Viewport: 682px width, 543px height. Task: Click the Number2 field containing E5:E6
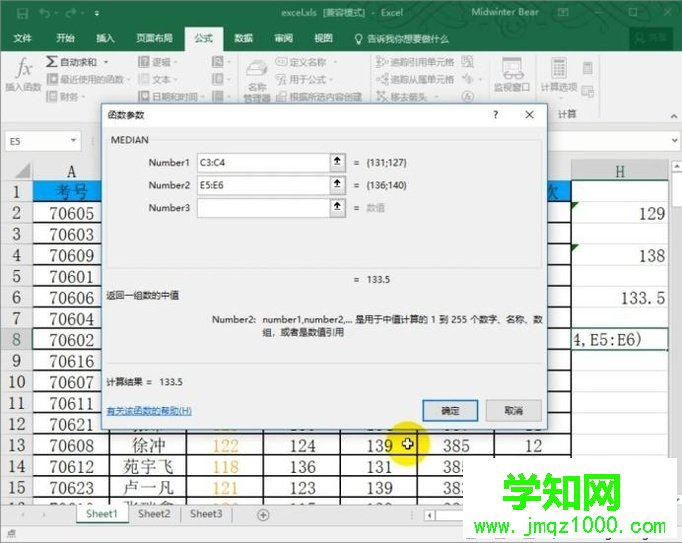(263, 185)
